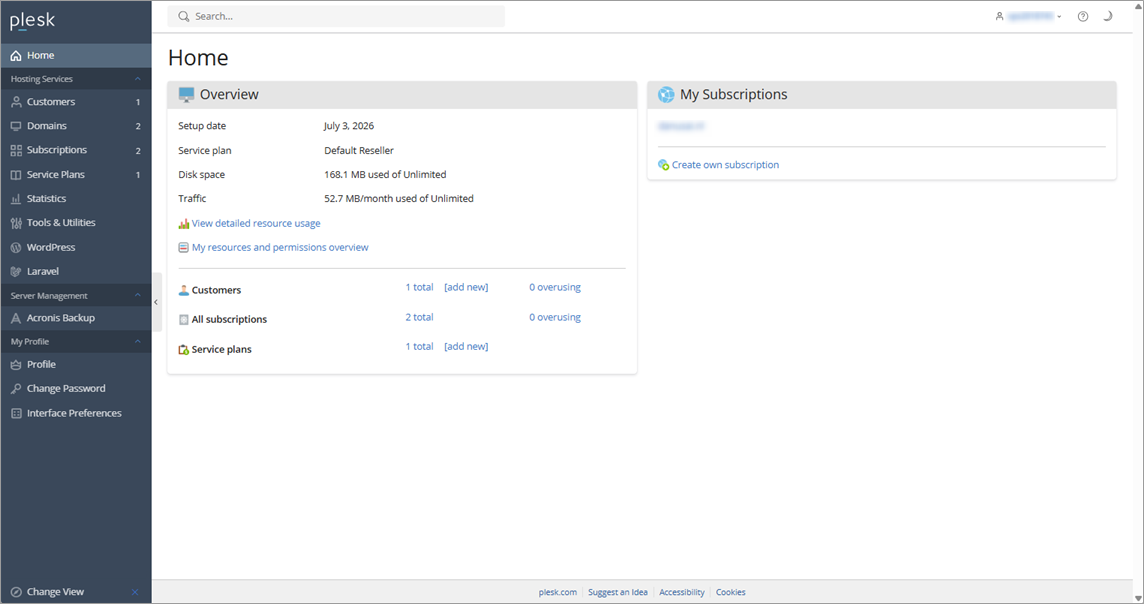
Task: Collapse the Hosting Services section
Action: pos(137,79)
